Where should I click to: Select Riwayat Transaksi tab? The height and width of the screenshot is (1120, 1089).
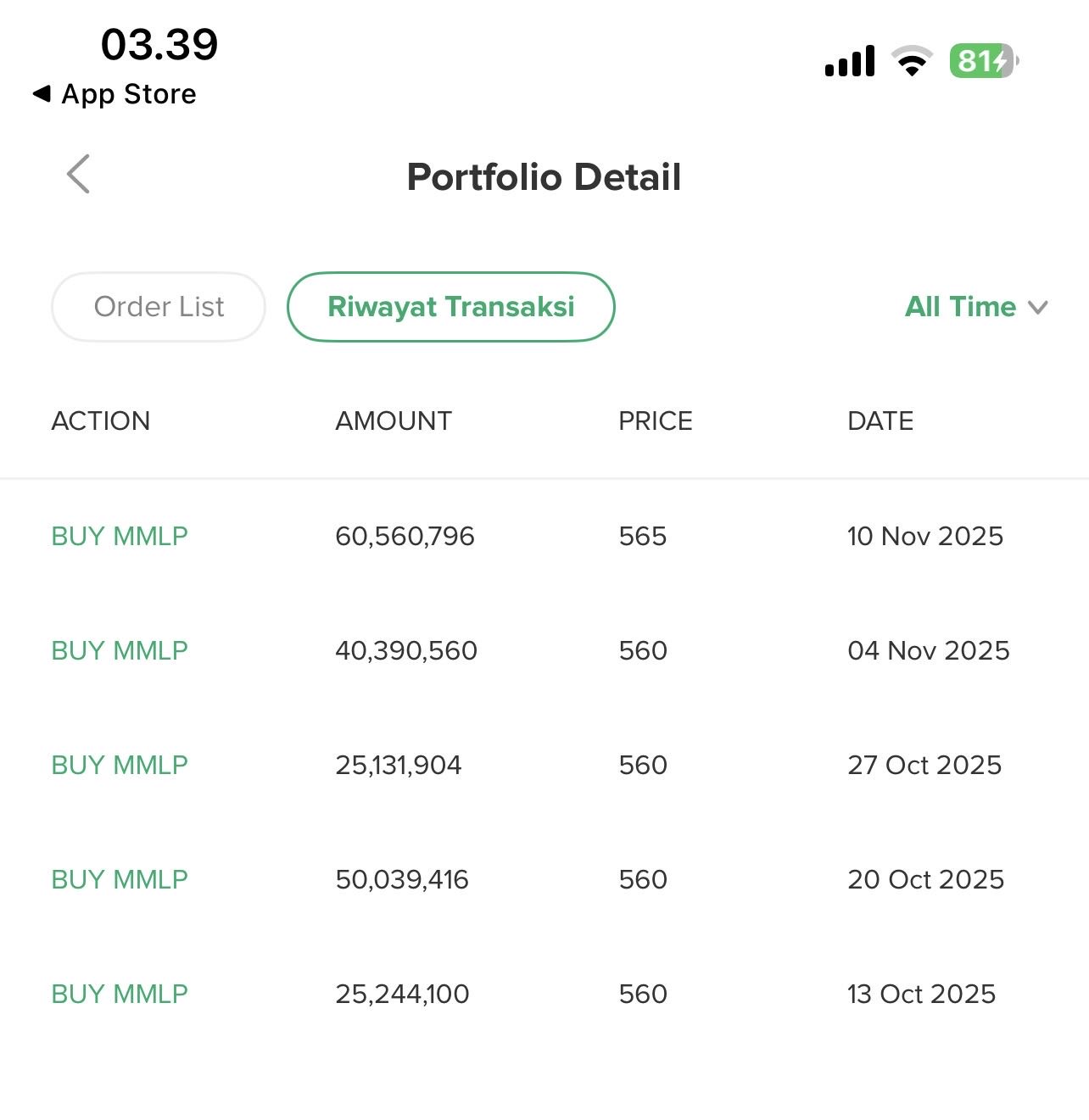[450, 307]
